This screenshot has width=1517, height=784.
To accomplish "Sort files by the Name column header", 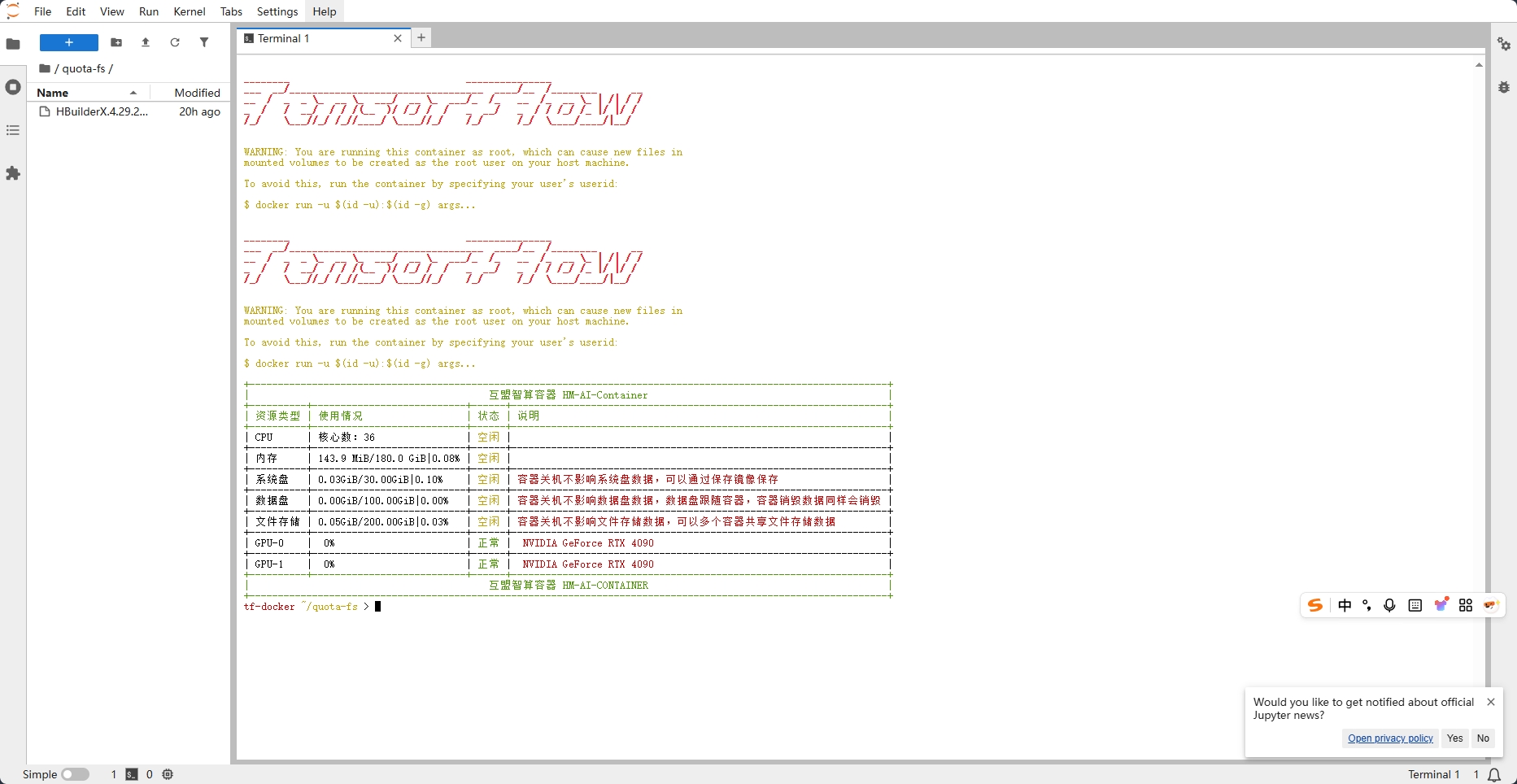I will 88,93.
